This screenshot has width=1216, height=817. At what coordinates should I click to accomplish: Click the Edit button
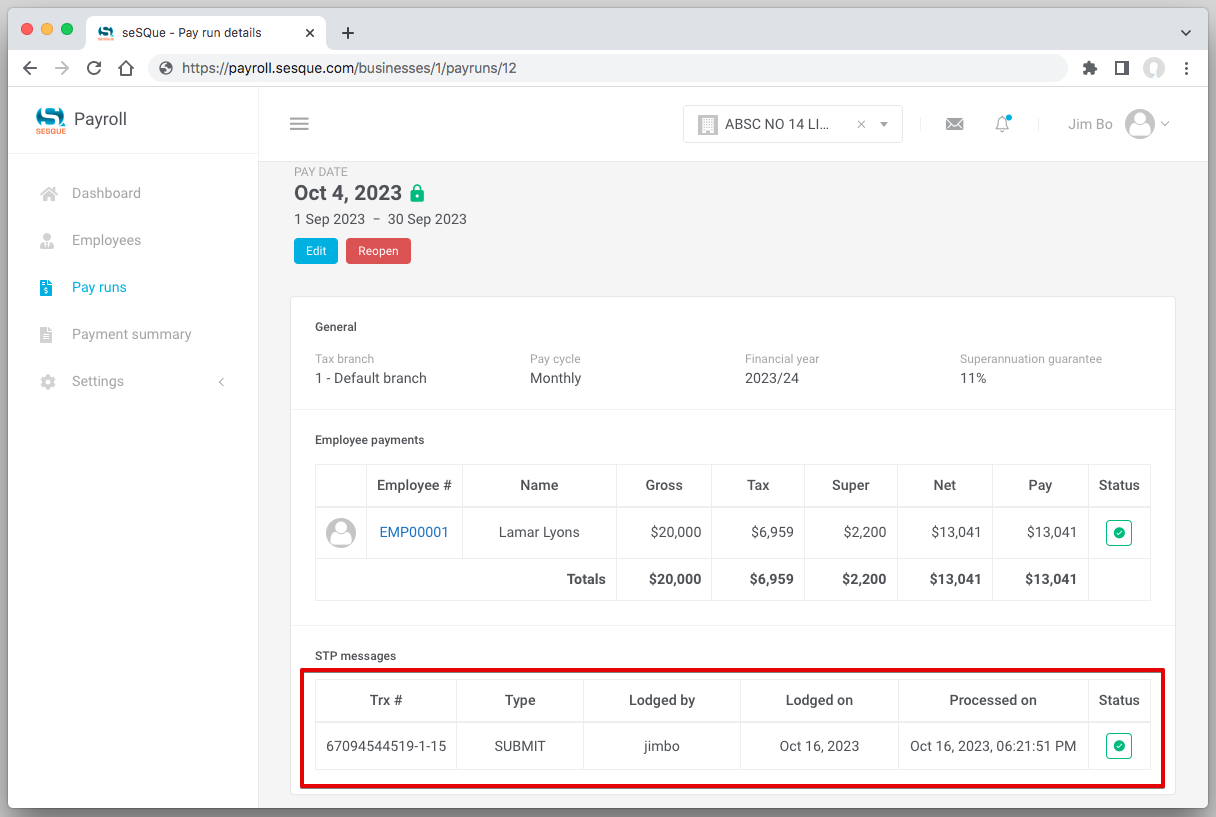point(315,251)
